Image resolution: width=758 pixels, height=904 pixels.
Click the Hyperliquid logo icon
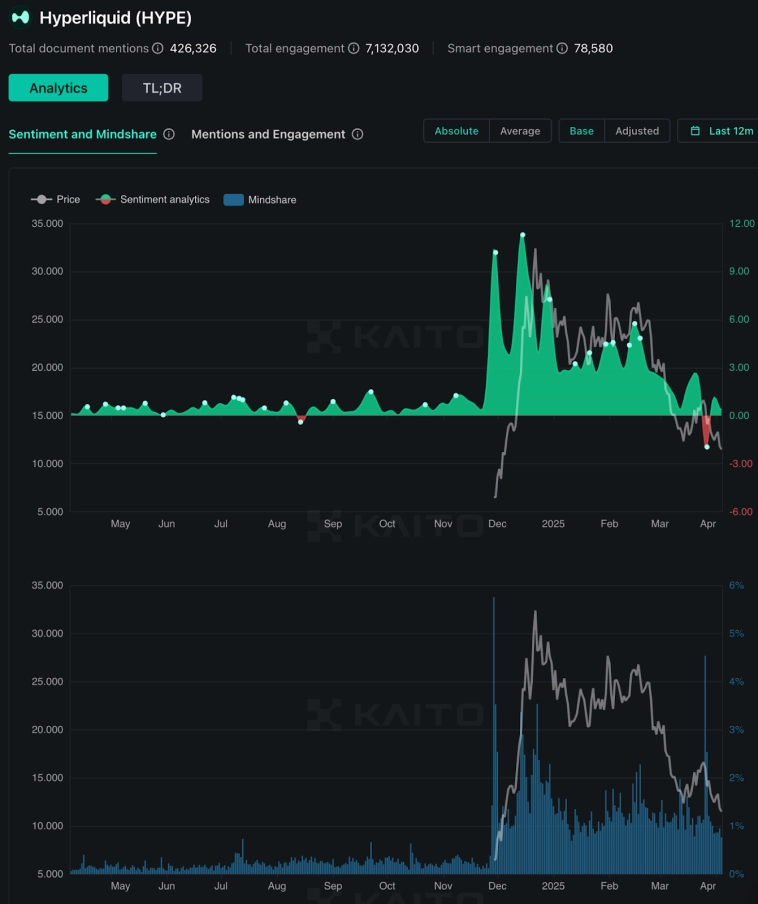point(21,18)
